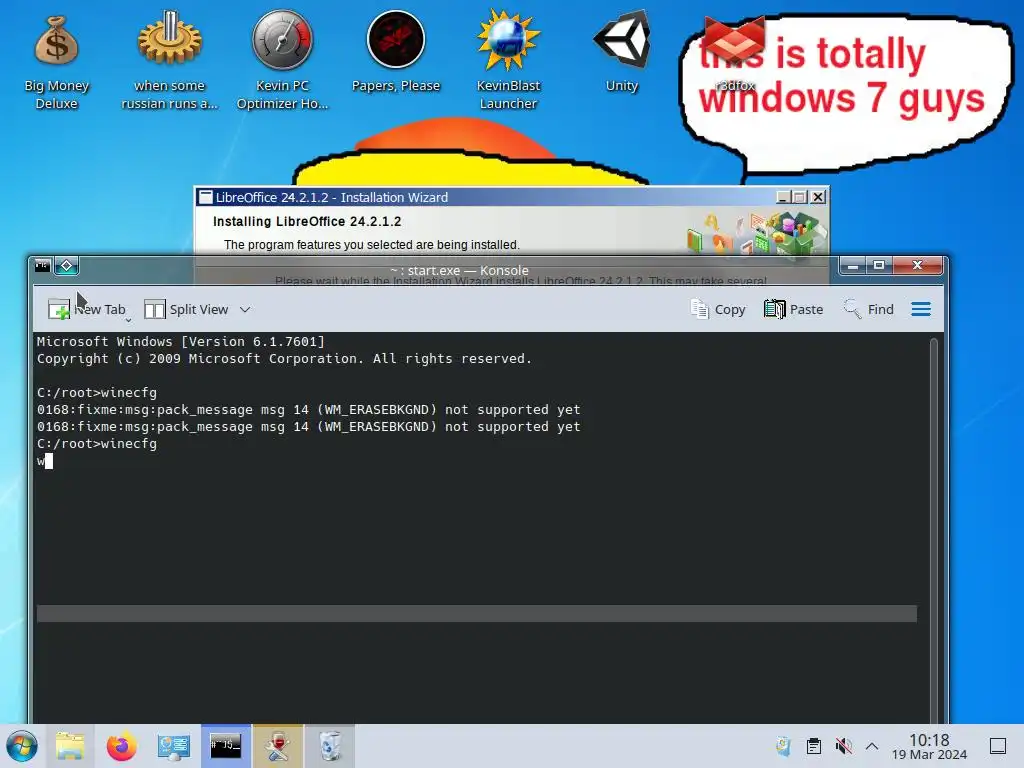The width and height of the screenshot is (1024, 768).
Task: Click the show desktop button
Action: pyautogui.click(x=998, y=746)
